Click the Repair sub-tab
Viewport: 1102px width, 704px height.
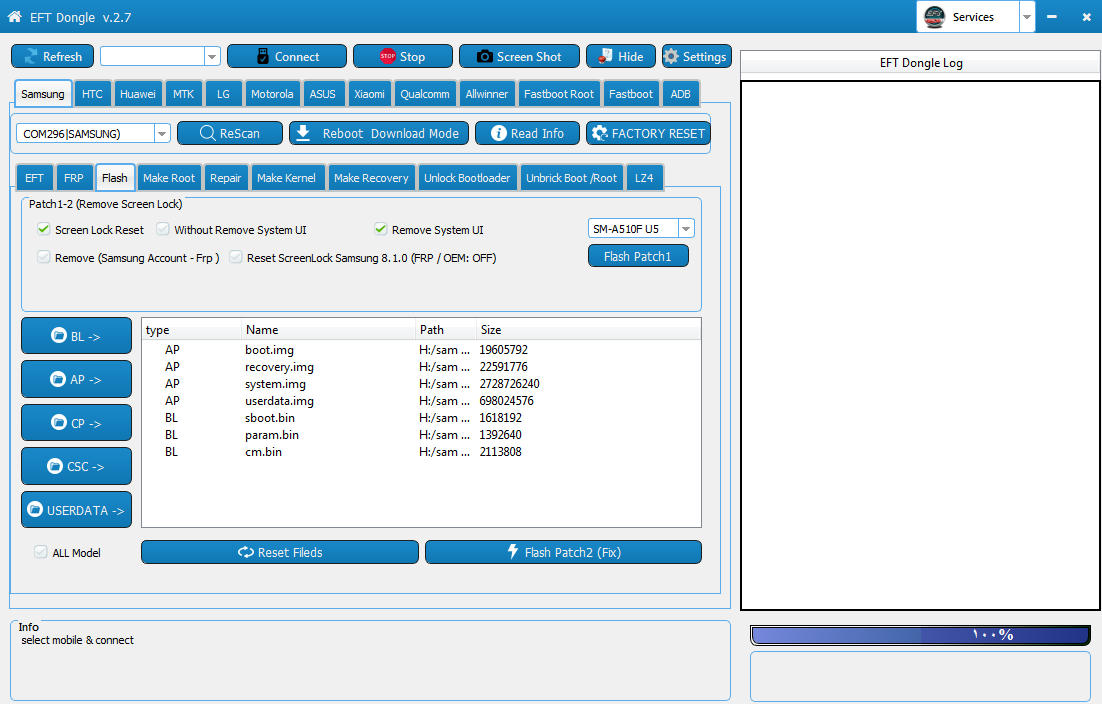(226, 178)
